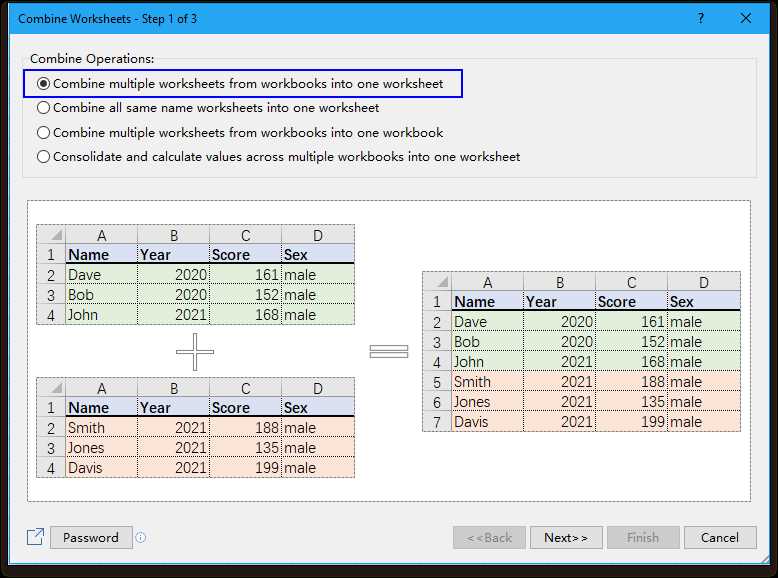Click 'Jones' in the bottom-left table
This screenshot has height=578, width=778.
101,448
